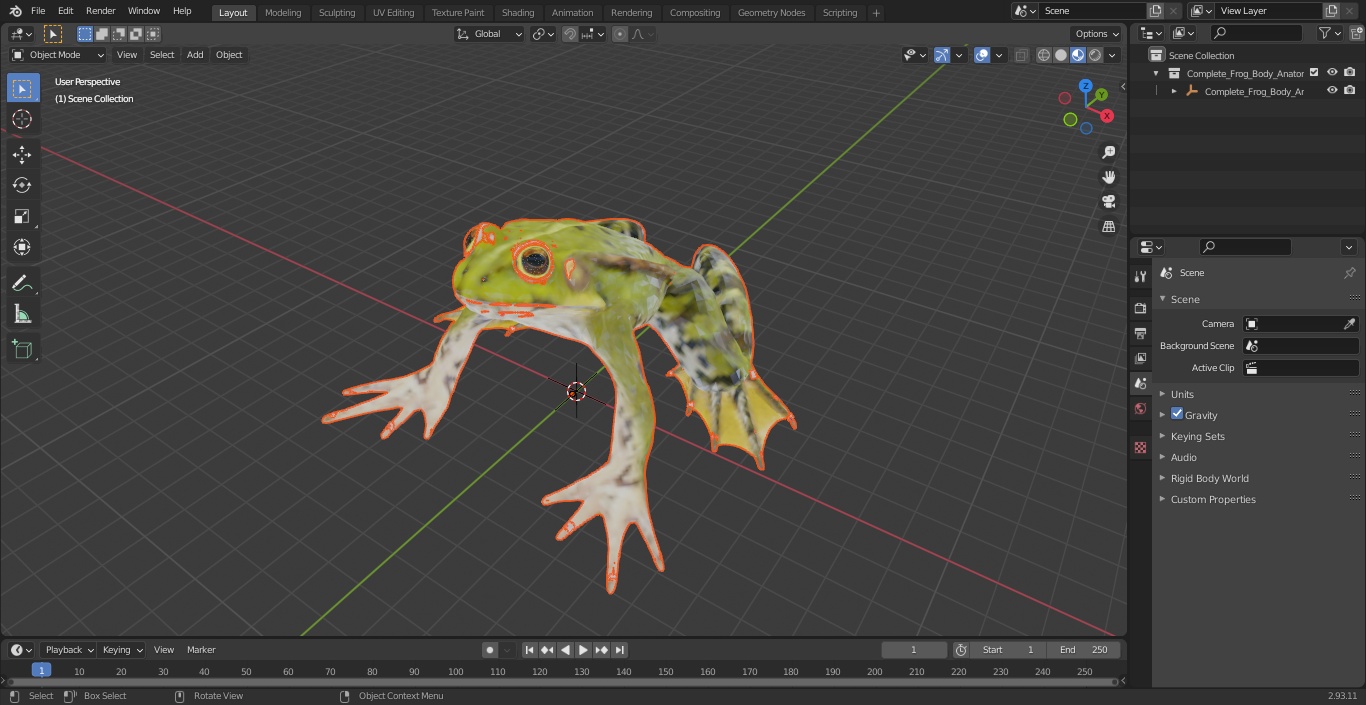
Task: Activate the Select Box tool in toolbar
Action: pyautogui.click(x=22, y=88)
